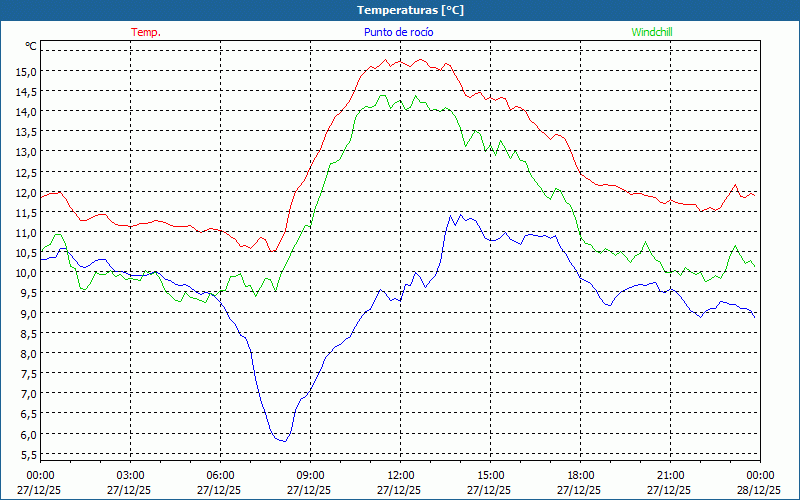Click the 10,0 y-axis value label
The height and width of the screenshot is (500, 800).
pyautogui.click(x=25, y=273)
